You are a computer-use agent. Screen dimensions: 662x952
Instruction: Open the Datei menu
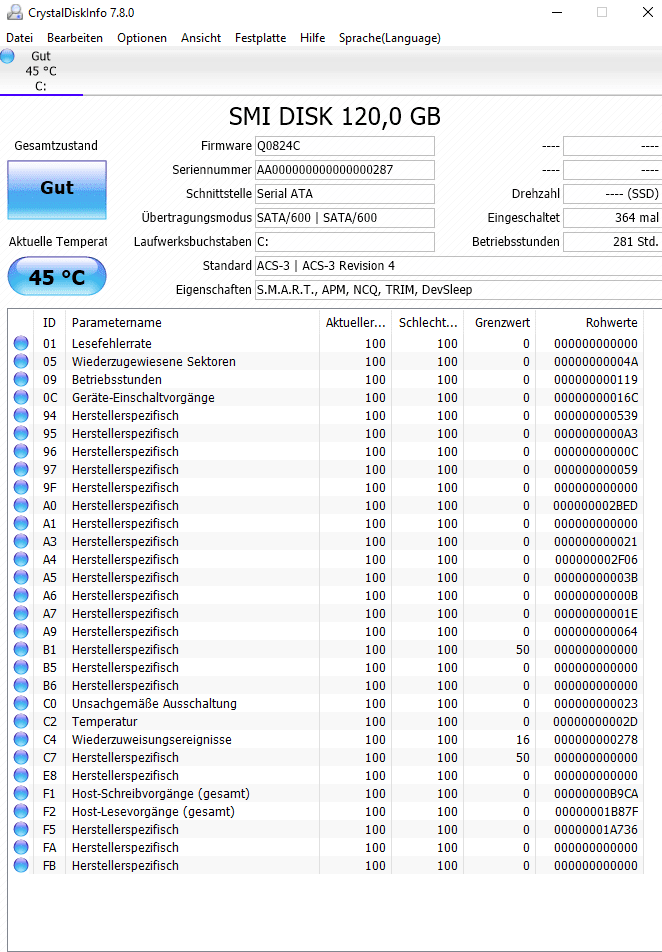(x=19, y=38)
